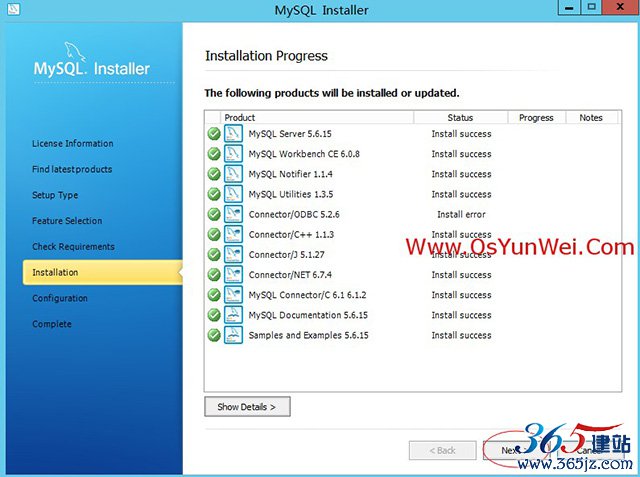
Task: Click Install success status for MySQL Server
Action: coord(461,134)
